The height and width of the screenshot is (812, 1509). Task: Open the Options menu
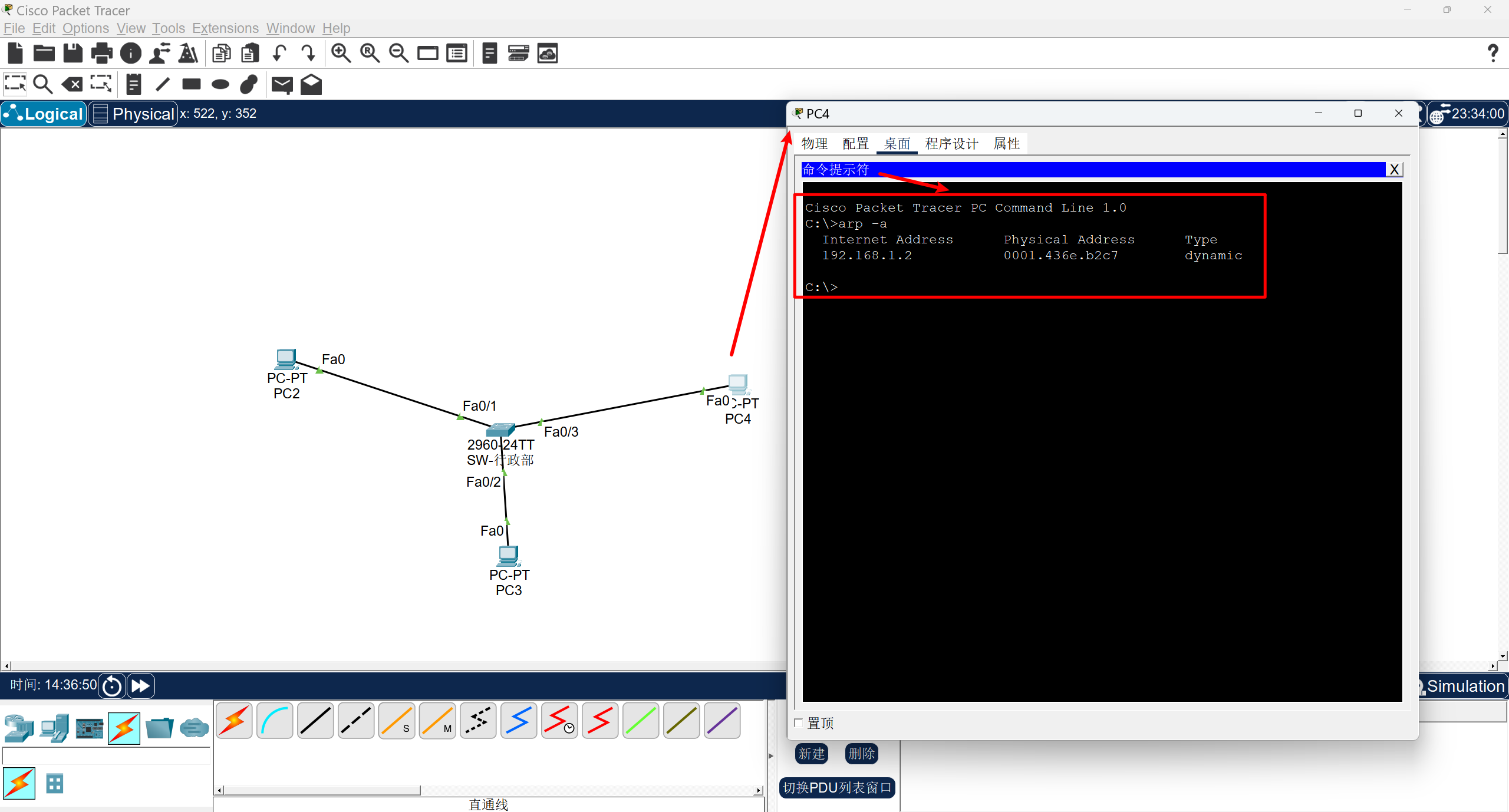[x=86, y=28]
